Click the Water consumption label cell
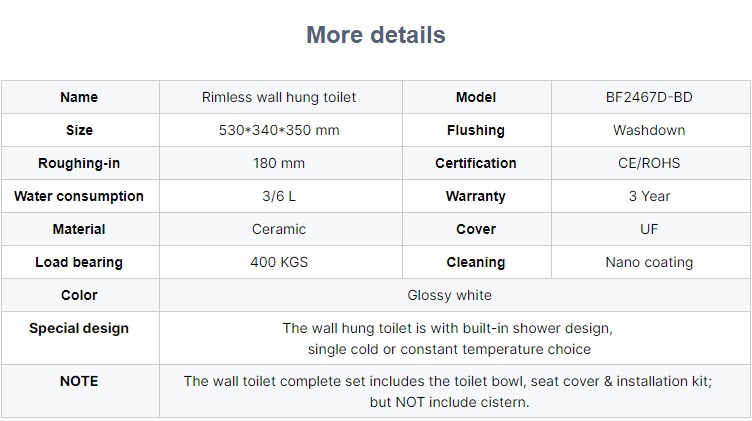Screen dimensions: 752x421 click(x=80, y=197)
